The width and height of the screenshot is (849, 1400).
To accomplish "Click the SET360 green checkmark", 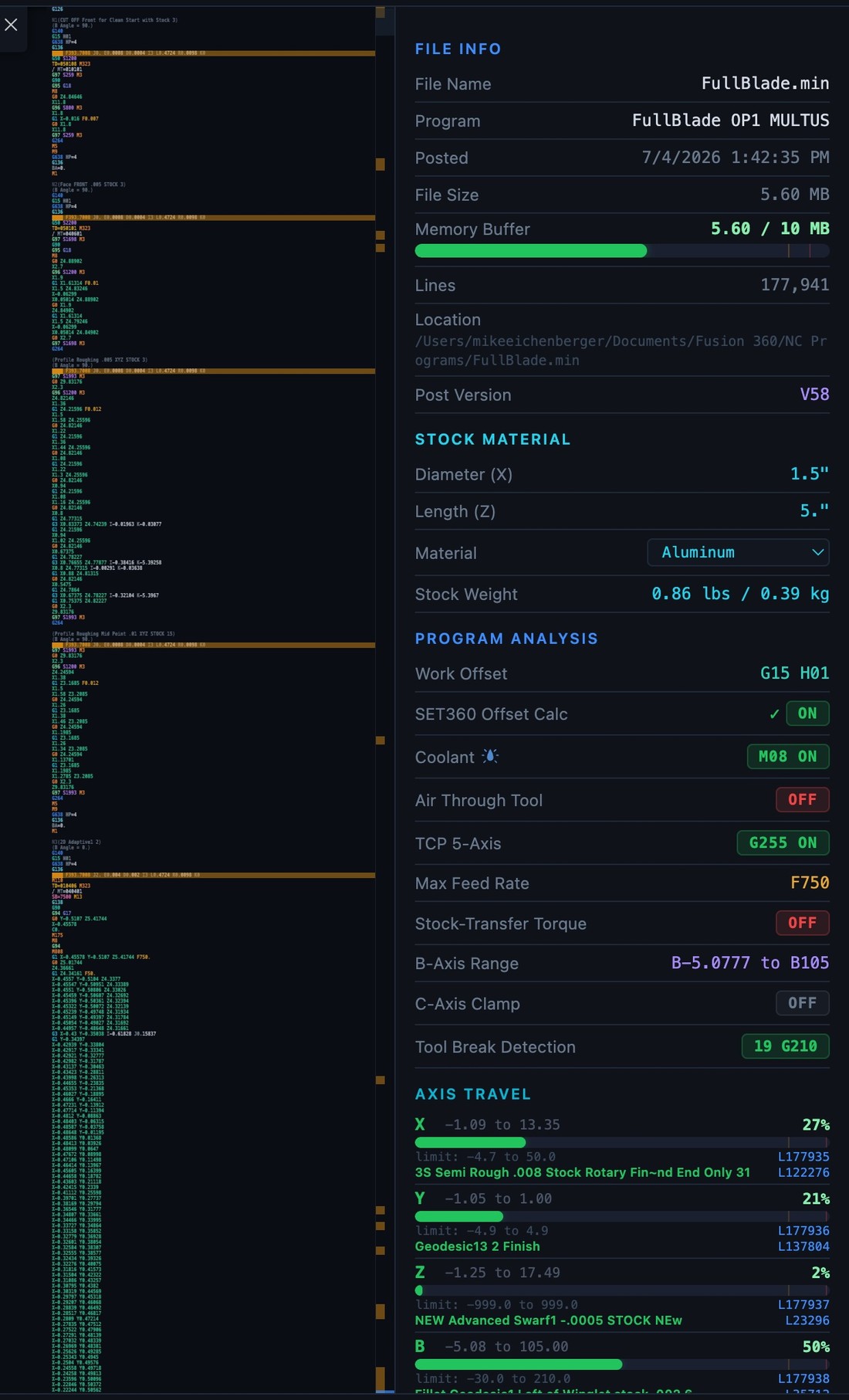I will click(x=774, y=714).
